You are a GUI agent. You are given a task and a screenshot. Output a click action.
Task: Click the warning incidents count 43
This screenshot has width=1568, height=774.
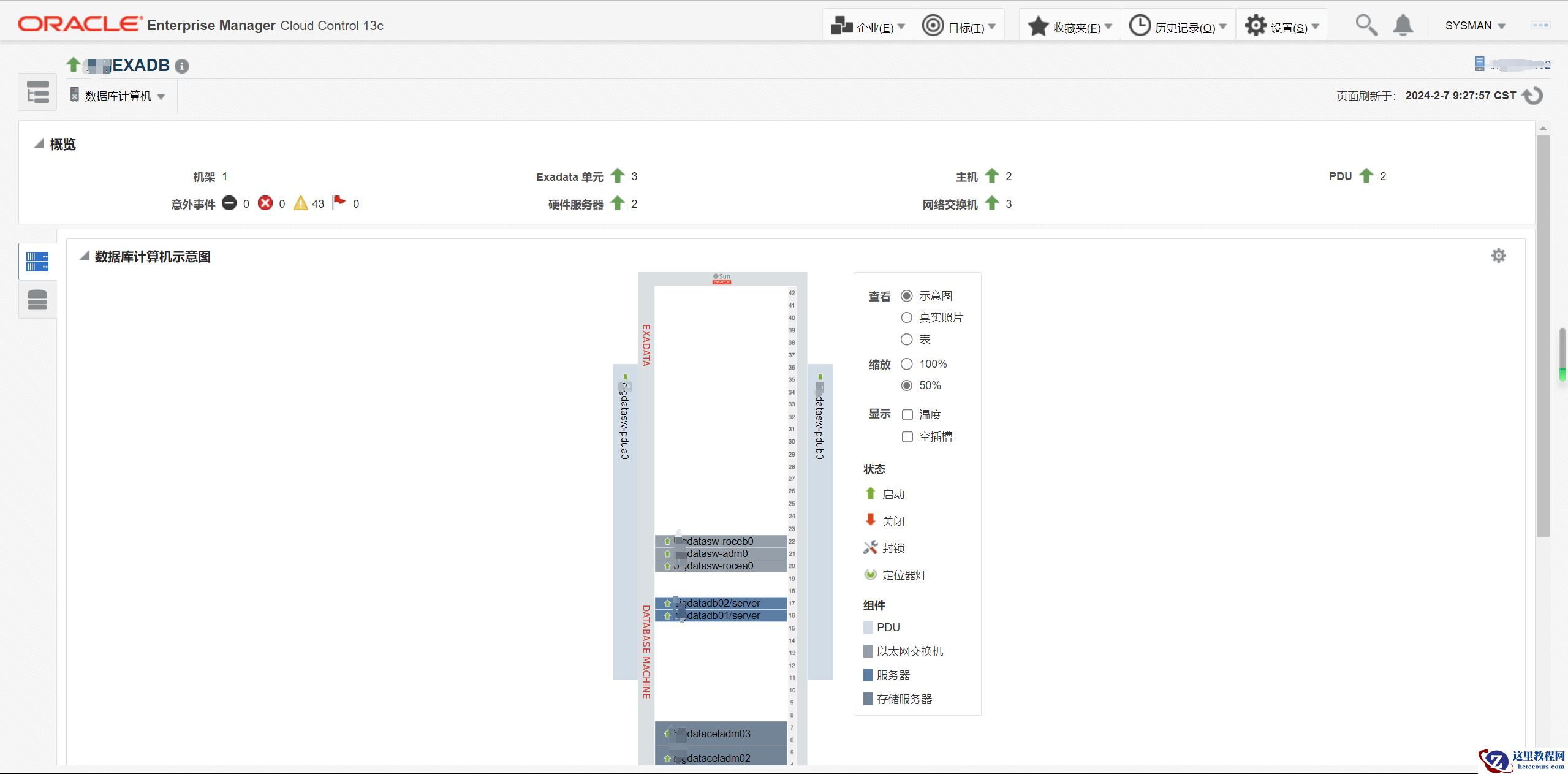point(317,204)
